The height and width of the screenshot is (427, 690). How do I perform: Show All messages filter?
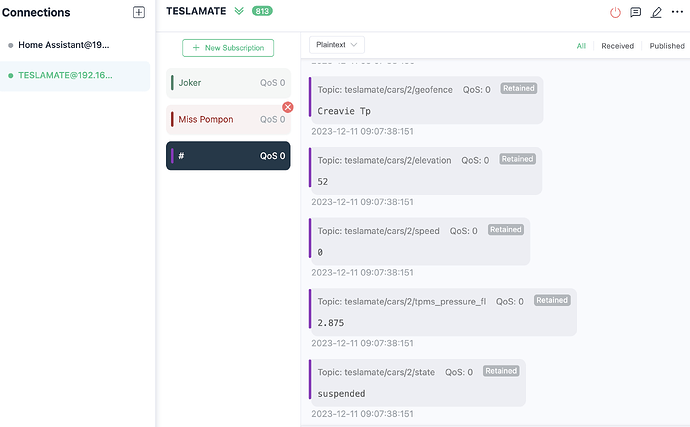(581, 46)
